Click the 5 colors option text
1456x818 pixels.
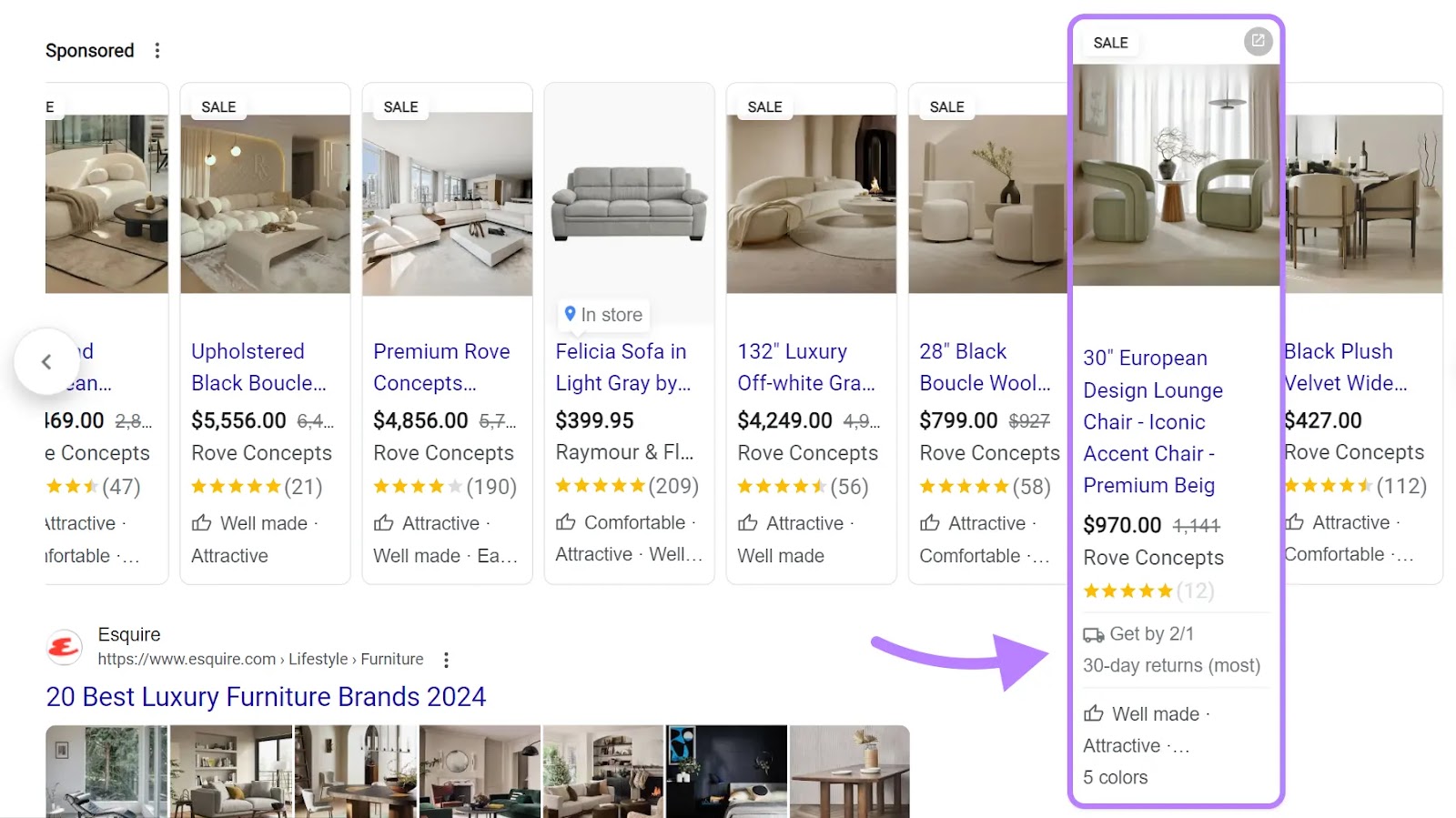coord(1116,778)
